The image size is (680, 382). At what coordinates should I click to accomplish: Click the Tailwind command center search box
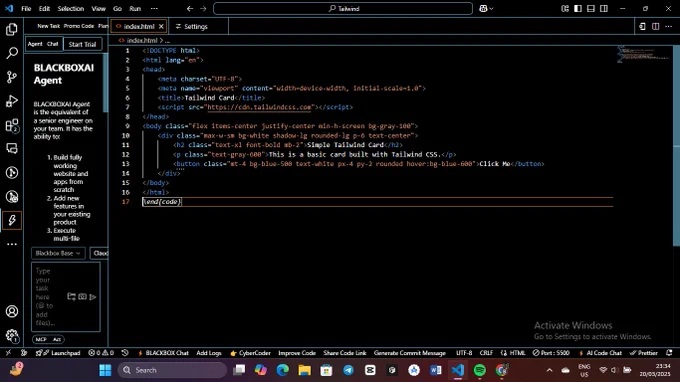click(343, 9)
